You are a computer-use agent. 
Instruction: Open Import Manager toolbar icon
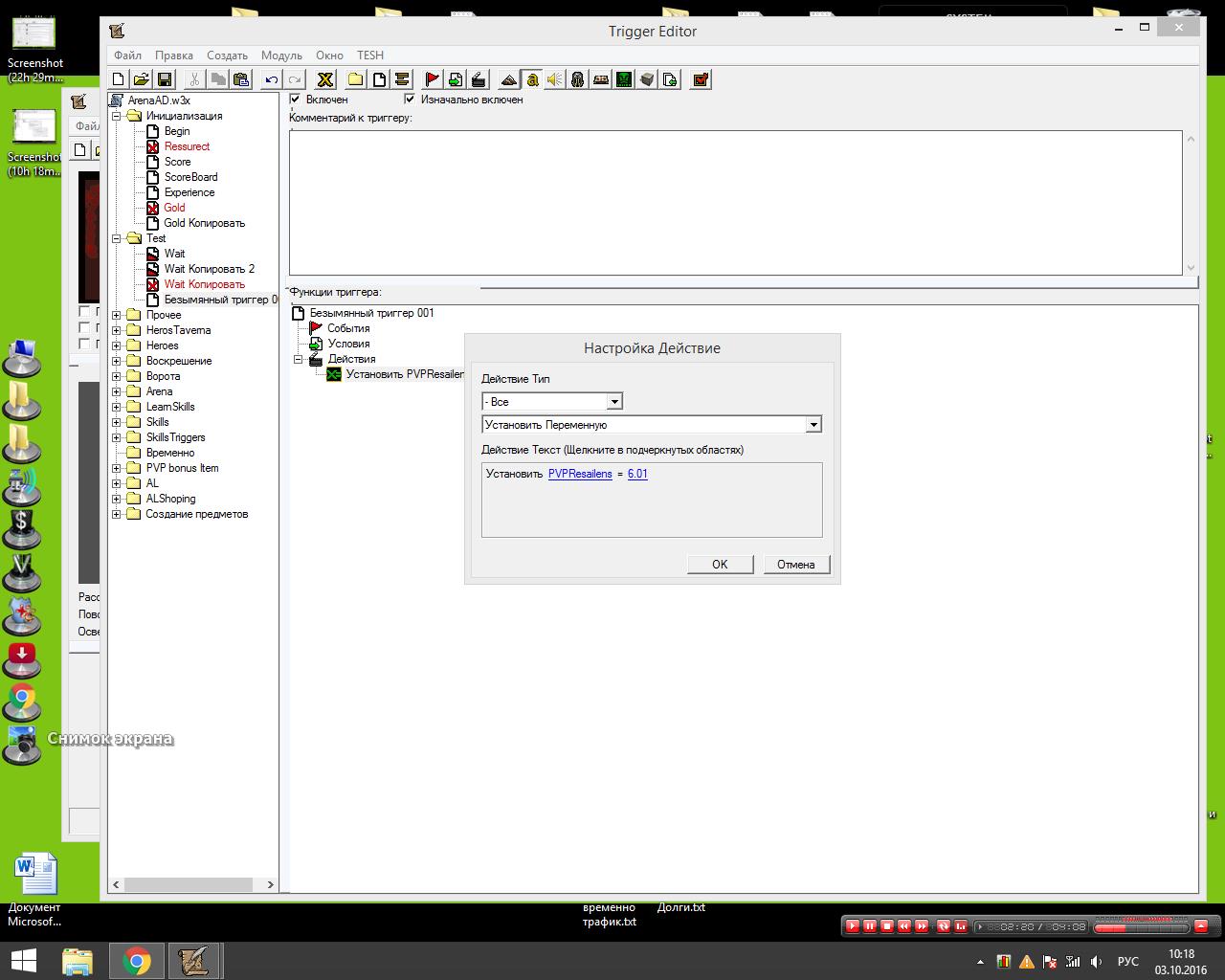coord(670,79)
